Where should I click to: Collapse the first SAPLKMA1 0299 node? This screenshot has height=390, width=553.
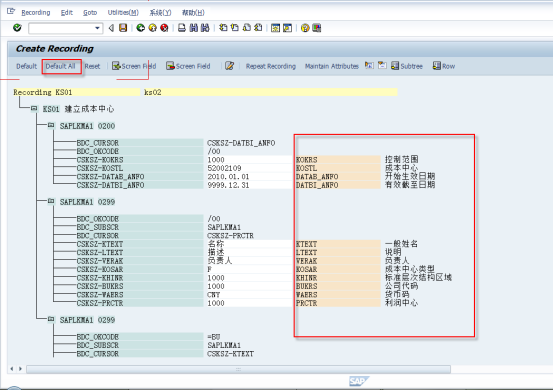point(51,201)
